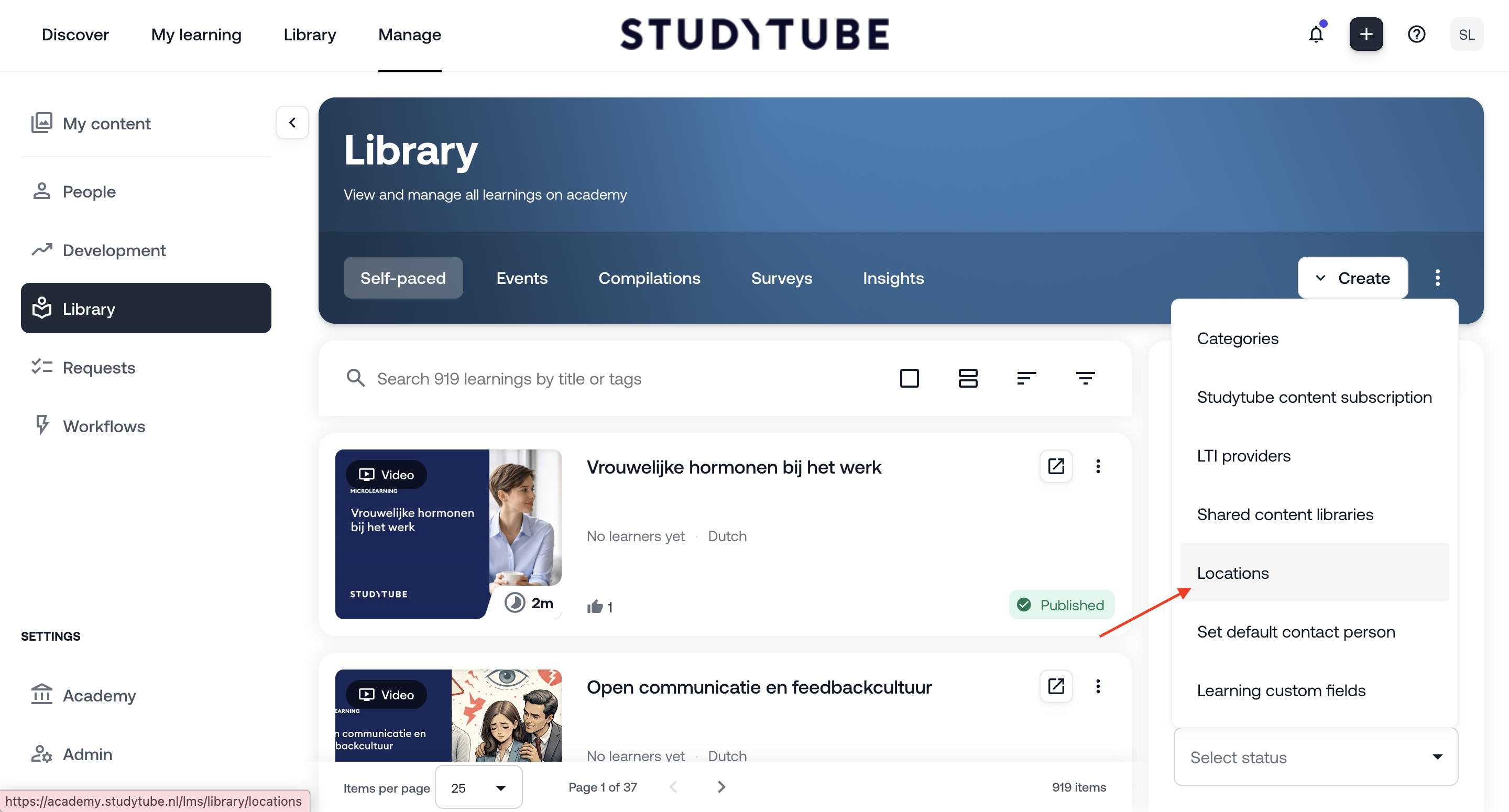The width and height of the screenshot is (1509, 812).
Task: Click the sort icon in the search bar
Action: (x=1026, y=378)
